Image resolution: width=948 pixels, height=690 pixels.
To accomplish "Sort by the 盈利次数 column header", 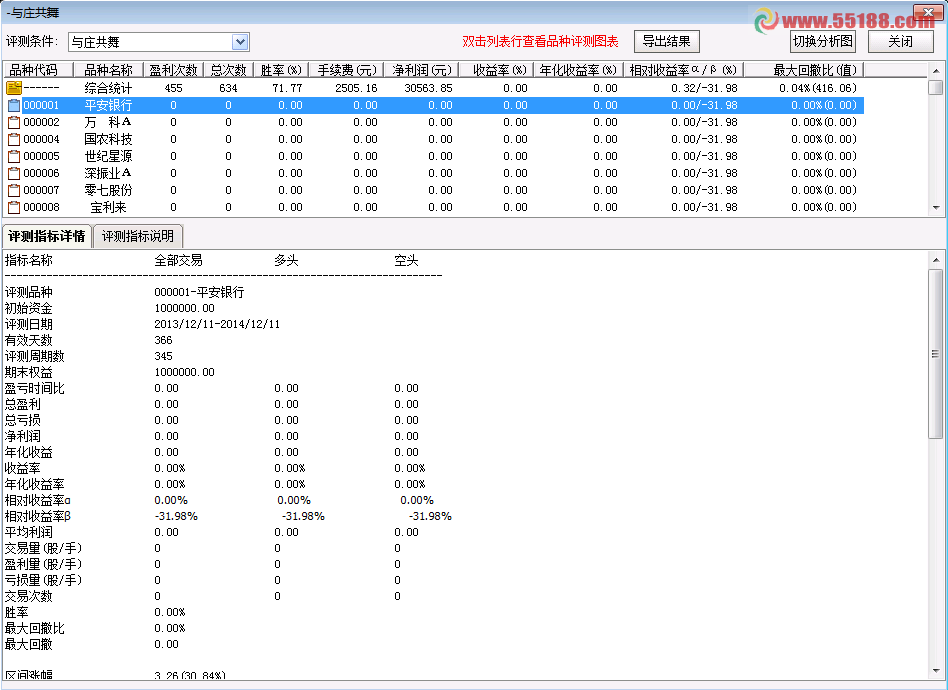I will coord(174,70).
